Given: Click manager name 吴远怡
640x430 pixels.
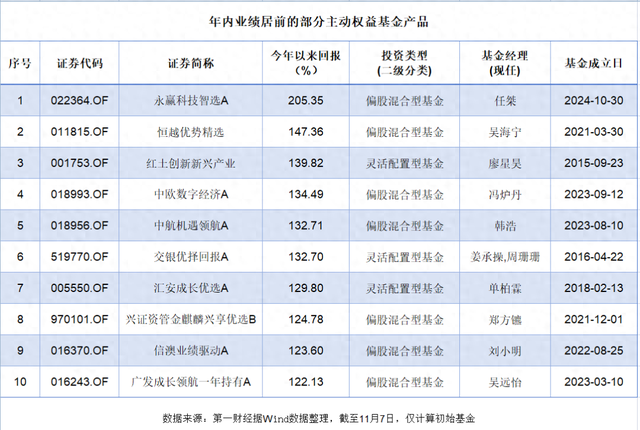Looking at the screenshot, I should pyautogui.click(x=505, y=383).
